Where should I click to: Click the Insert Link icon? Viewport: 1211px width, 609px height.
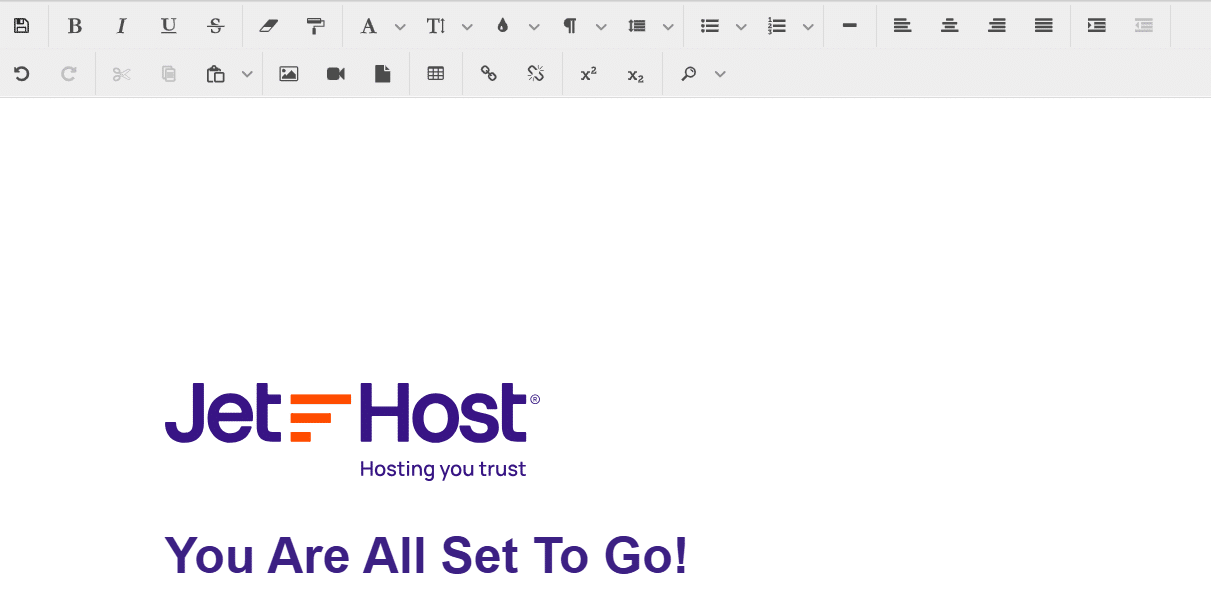pos(488,73)
